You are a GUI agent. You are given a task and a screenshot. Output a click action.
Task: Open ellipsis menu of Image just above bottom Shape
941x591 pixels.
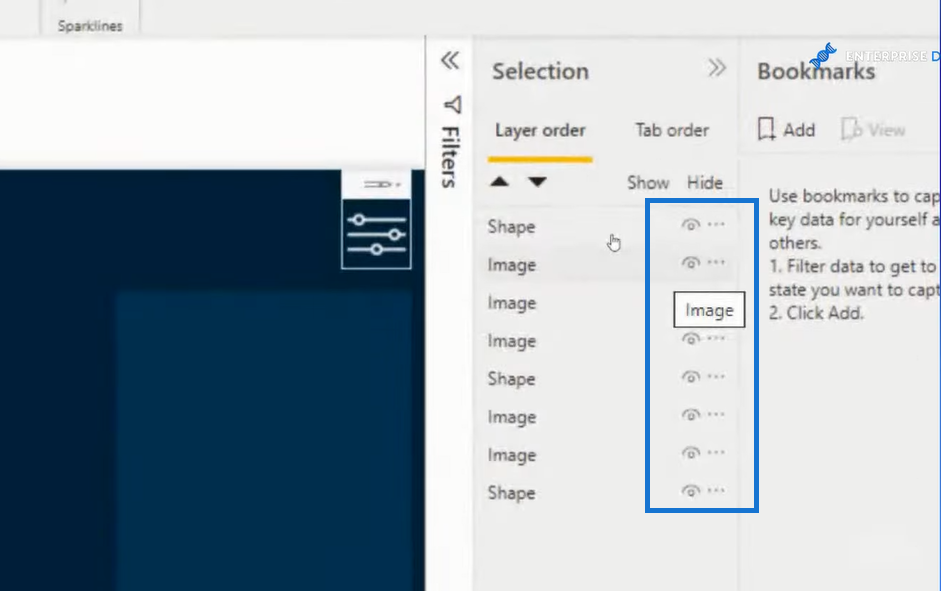click(x=716, y=452)
